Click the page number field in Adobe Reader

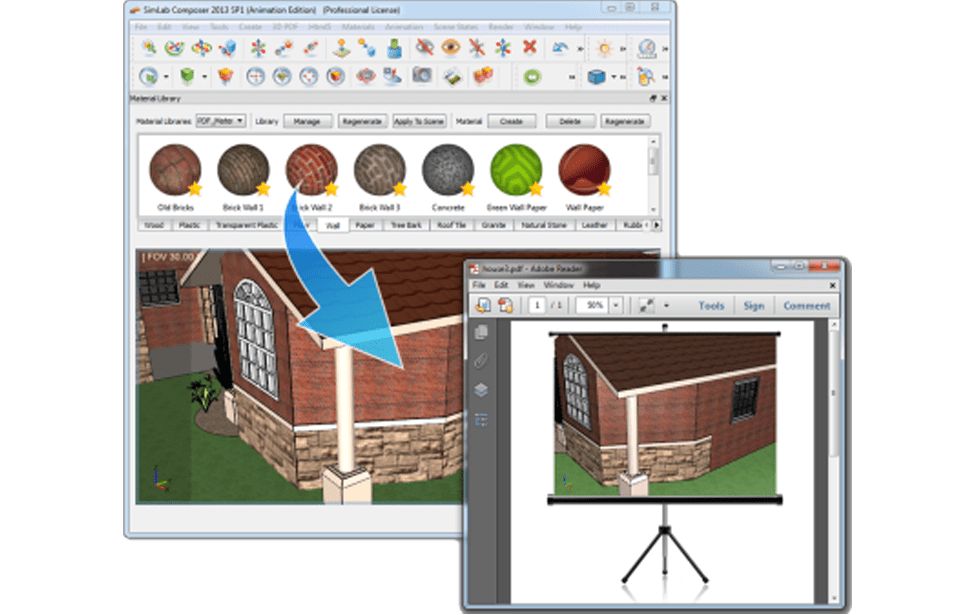click(537, 305)
